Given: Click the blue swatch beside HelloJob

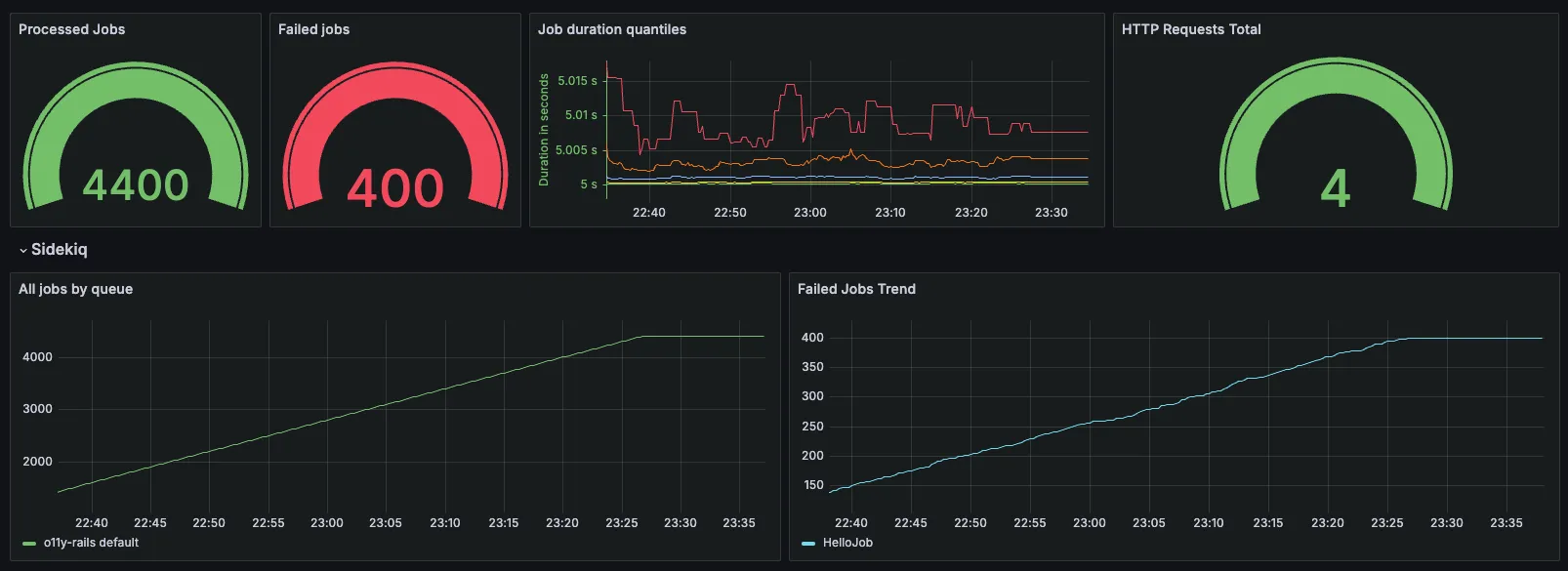Looking at the screenshot, I should pos(808,544).
